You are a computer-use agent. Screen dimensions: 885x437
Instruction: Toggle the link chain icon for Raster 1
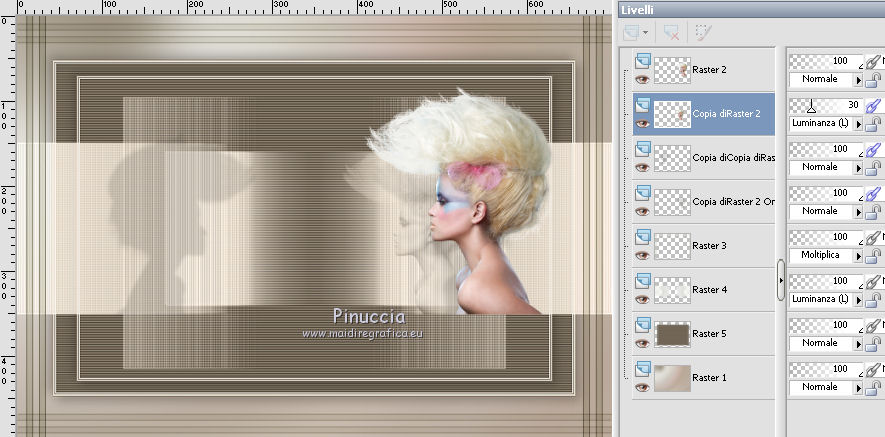[x=873, y=369]
